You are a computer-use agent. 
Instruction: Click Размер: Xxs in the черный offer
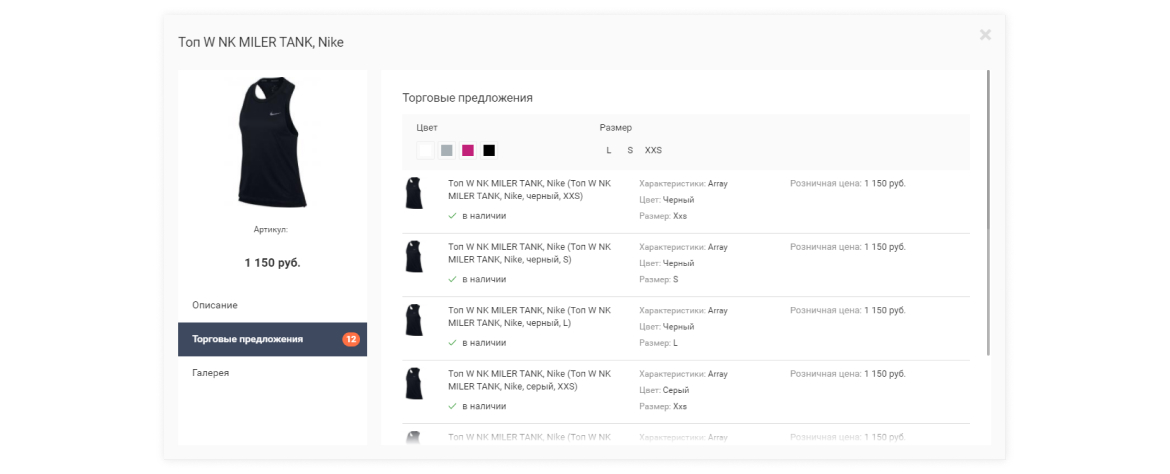(x=663, y=216)
